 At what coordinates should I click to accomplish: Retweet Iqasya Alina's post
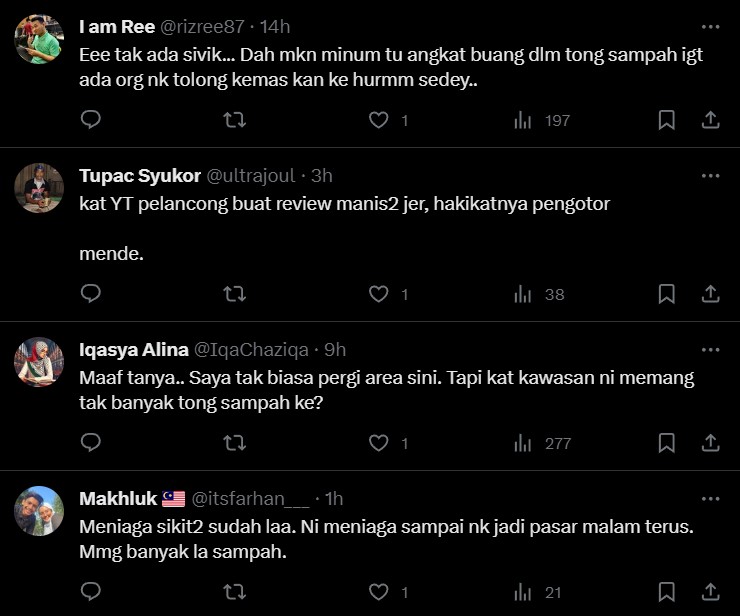[234, 442]
